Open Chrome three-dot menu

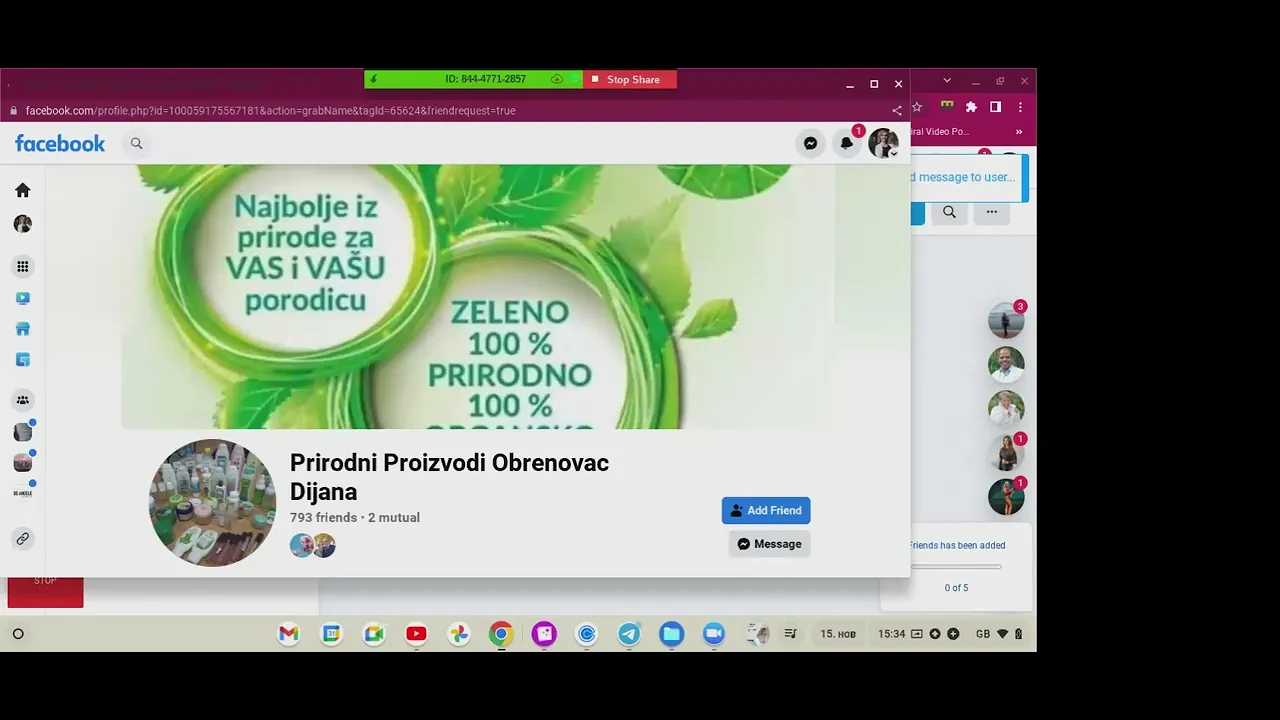(x=1020, y=107)
